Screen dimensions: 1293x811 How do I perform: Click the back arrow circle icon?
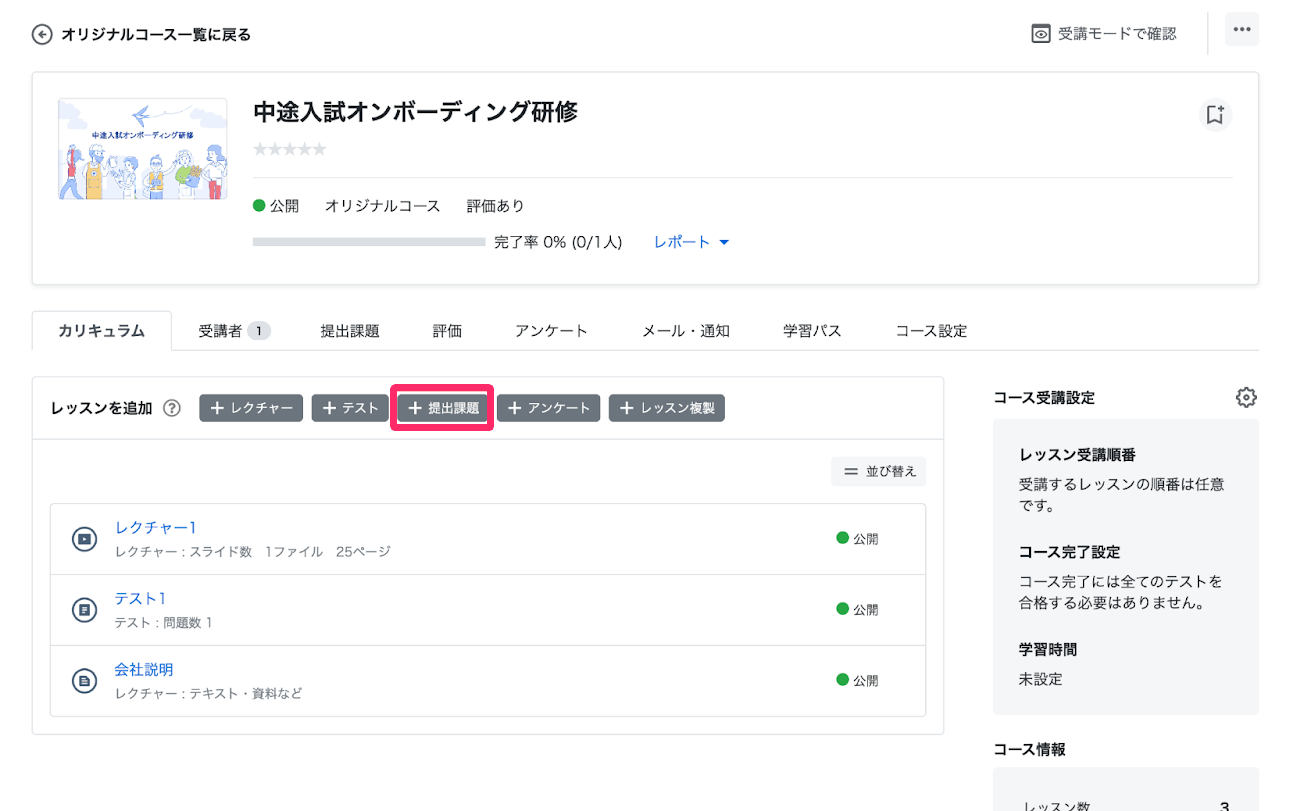42,35
